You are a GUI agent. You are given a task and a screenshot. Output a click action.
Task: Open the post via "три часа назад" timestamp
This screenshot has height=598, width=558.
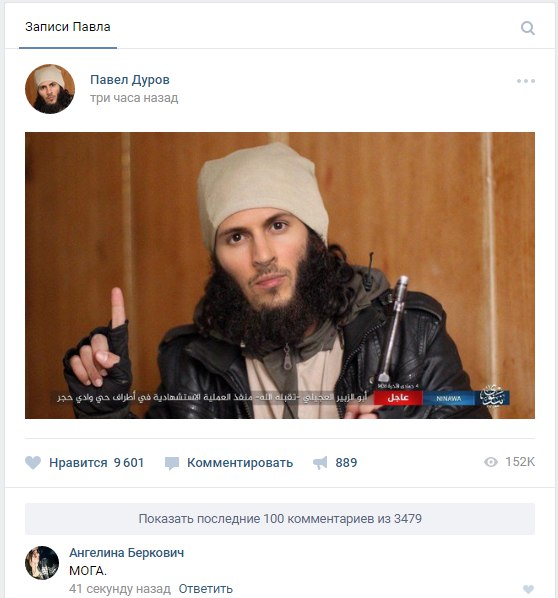click(134, 98)
